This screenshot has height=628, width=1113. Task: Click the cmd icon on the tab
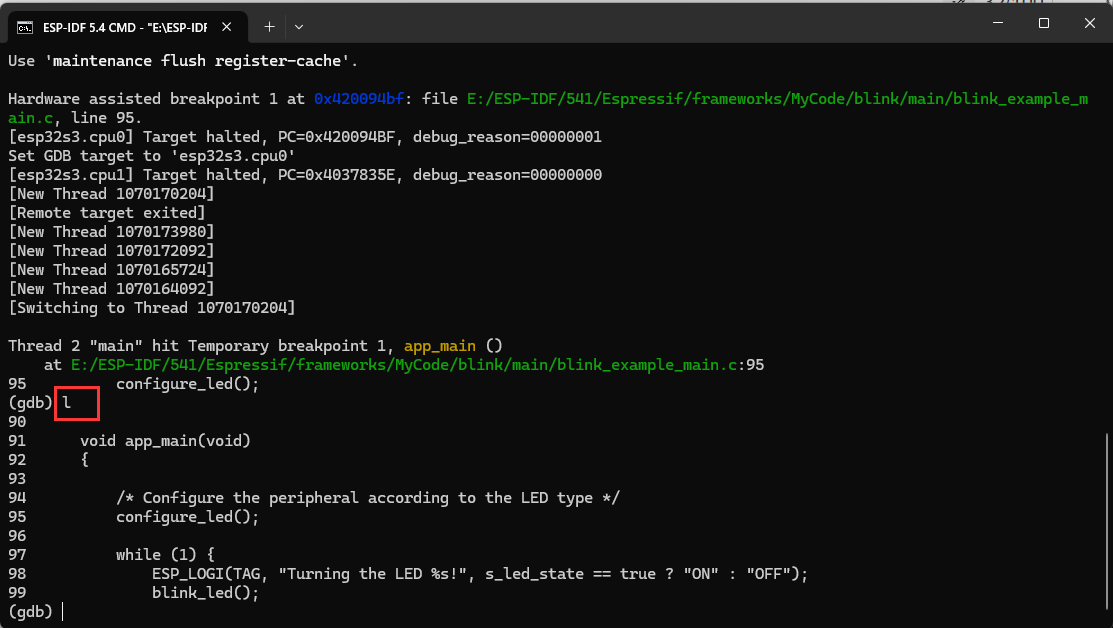25,28
